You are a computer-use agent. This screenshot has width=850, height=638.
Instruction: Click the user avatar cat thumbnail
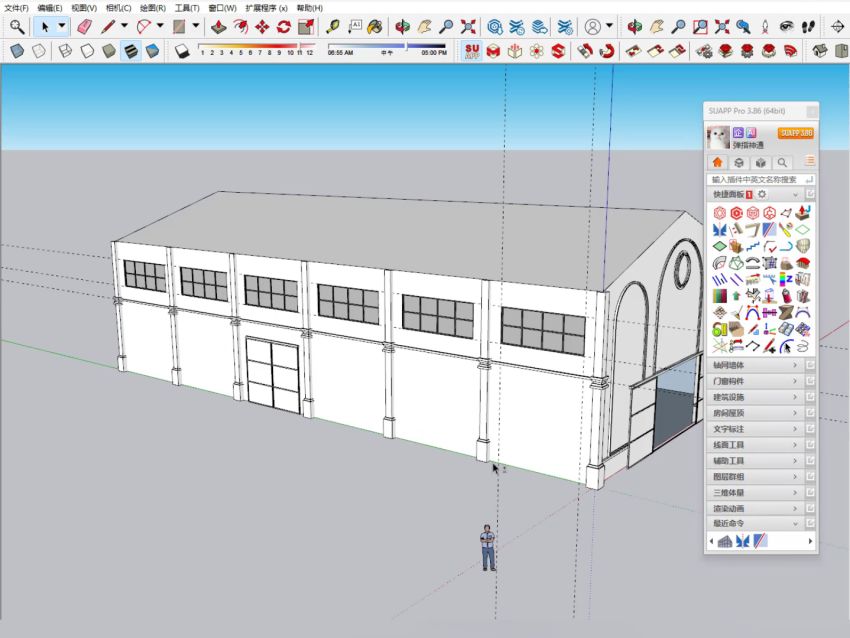coord(718,137)
